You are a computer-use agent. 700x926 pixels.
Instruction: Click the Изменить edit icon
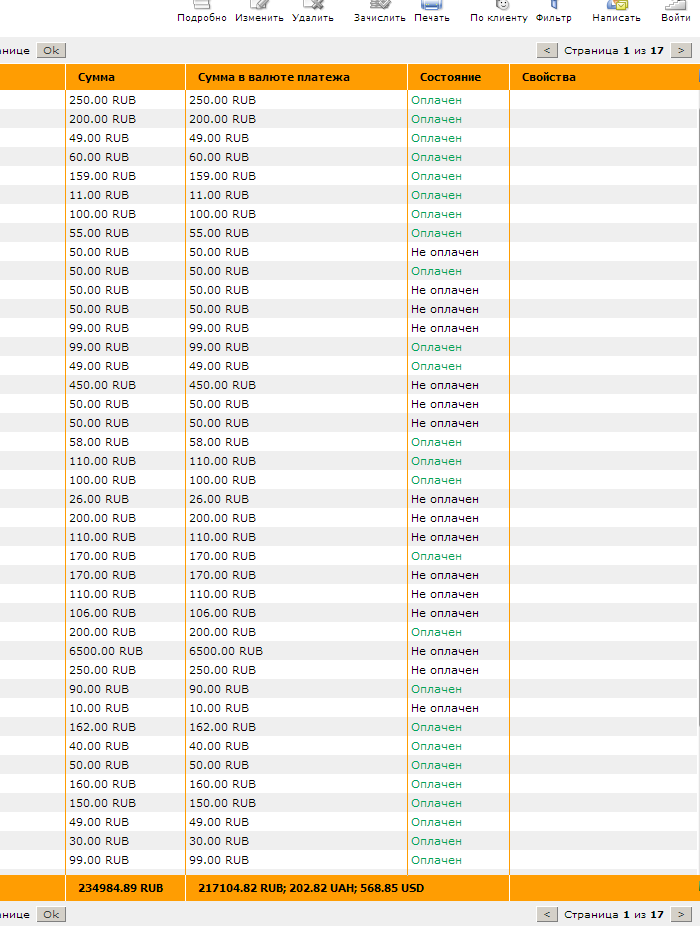click(x=259, y=6)
